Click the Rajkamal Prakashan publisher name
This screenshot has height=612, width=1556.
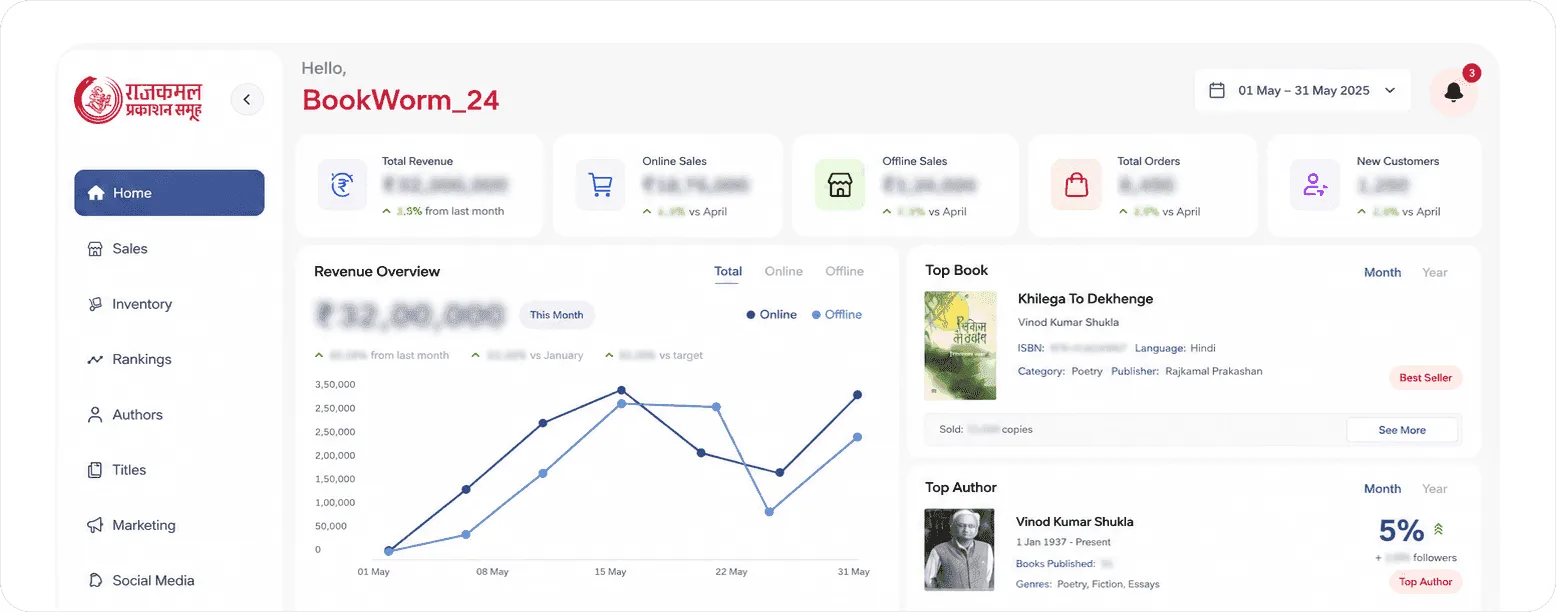pos(1214,371)
